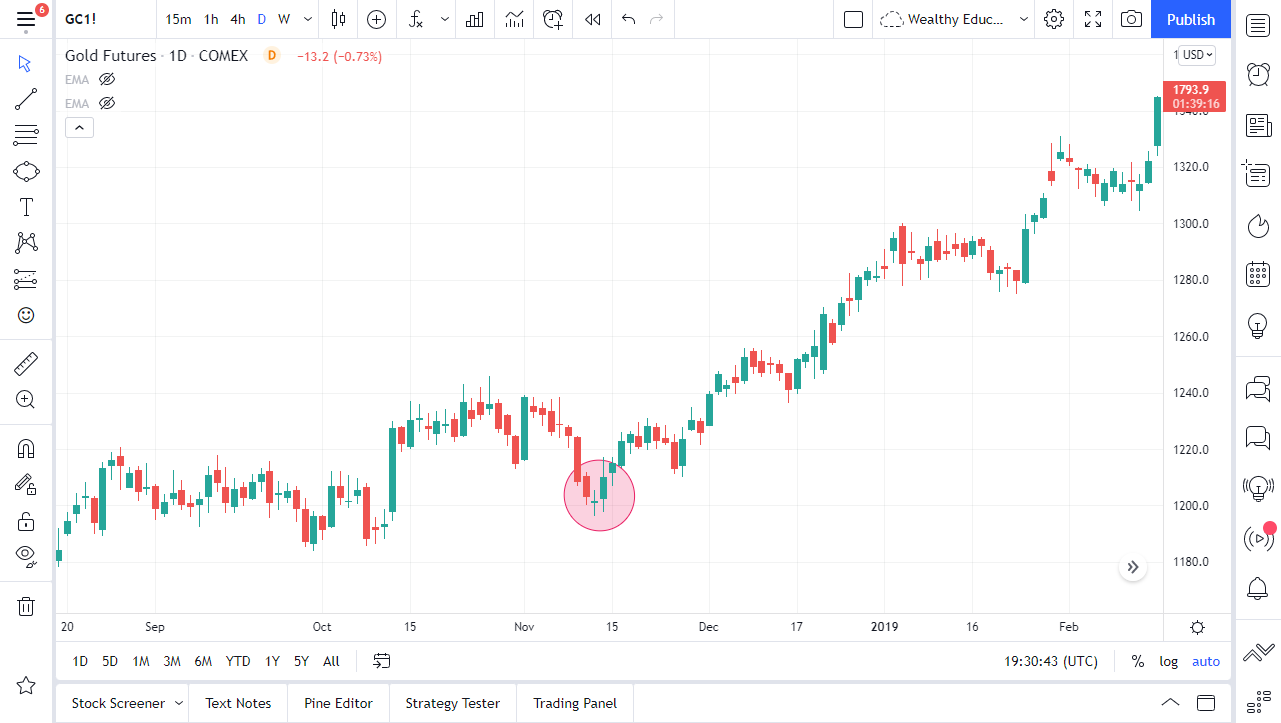
Task: Select the Text annotation tool
Action: click(26, 207)
